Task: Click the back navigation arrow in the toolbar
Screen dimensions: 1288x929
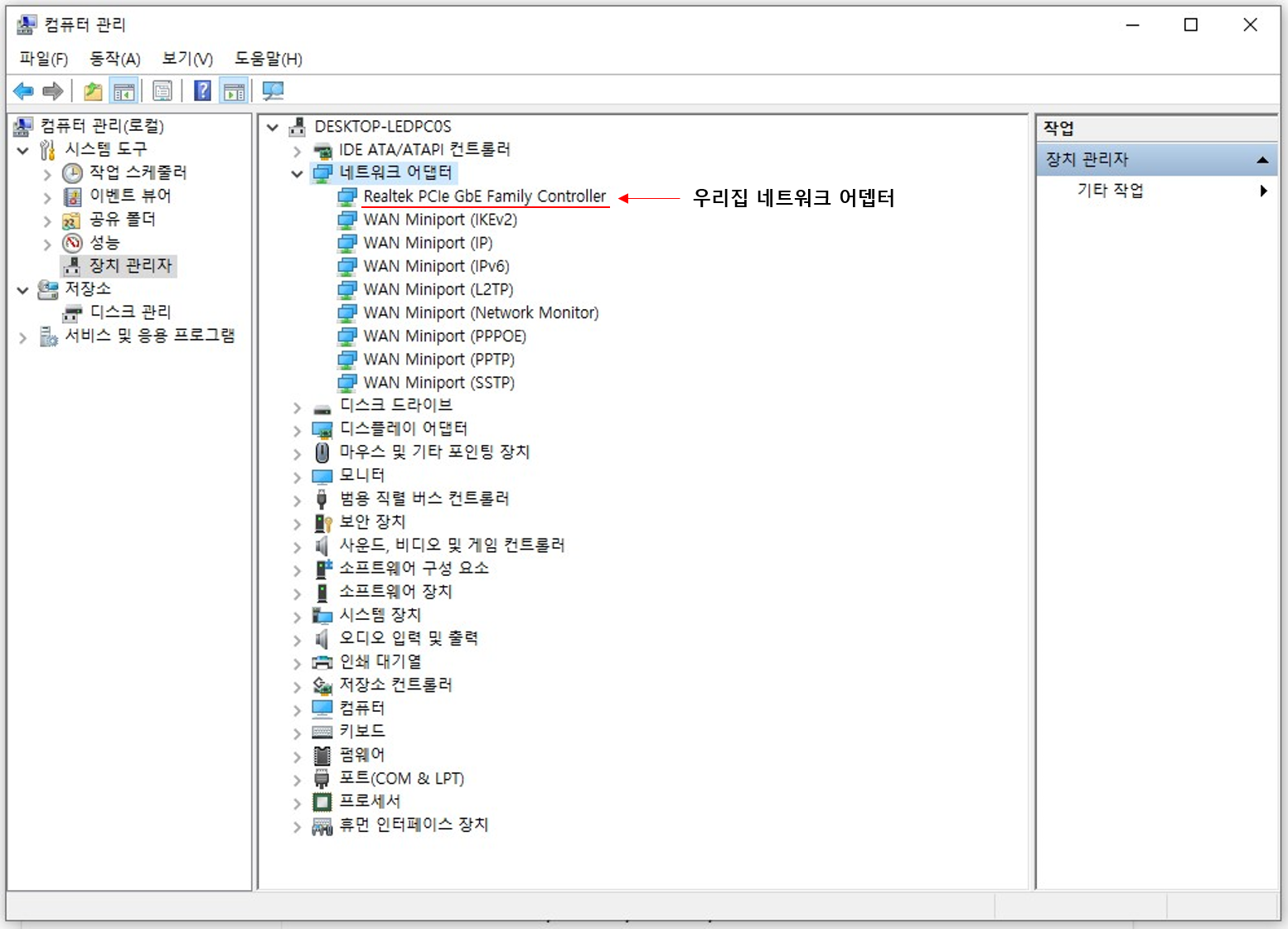Action: point(22,90)
